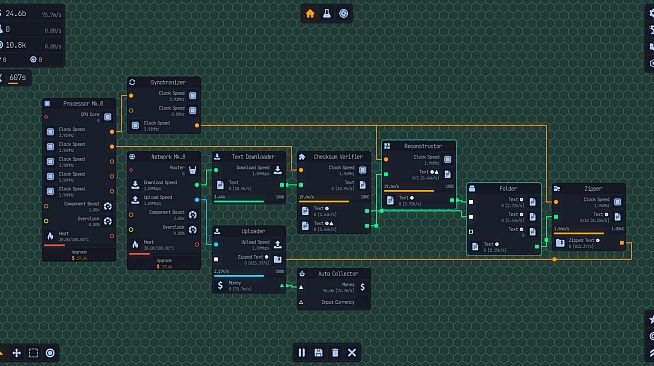
Task: Click the Zipper node header icon
Action: [x=557, y=188]
